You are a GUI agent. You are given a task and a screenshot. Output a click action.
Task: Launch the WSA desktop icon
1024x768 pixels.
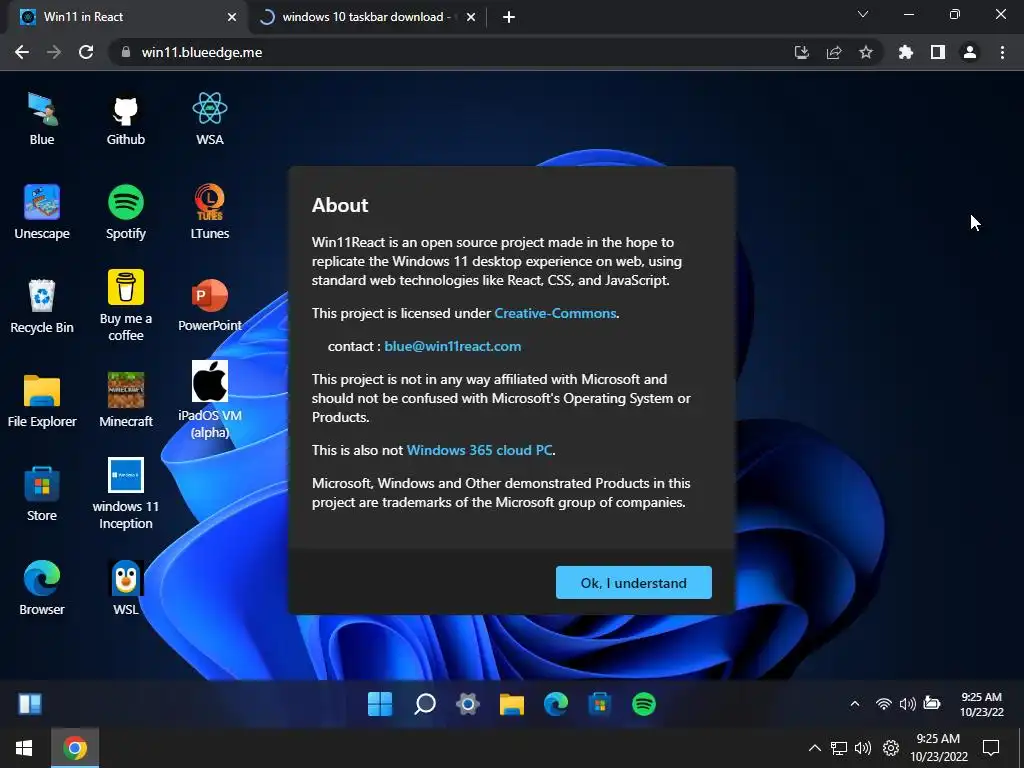210,119
